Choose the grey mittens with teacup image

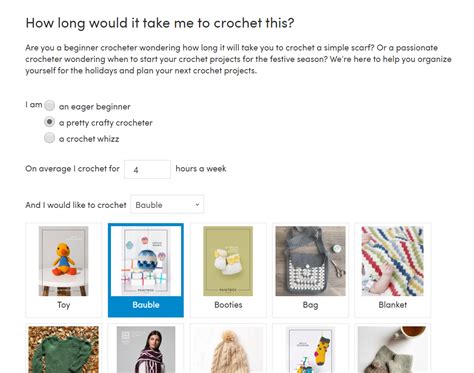coord(393,349)
